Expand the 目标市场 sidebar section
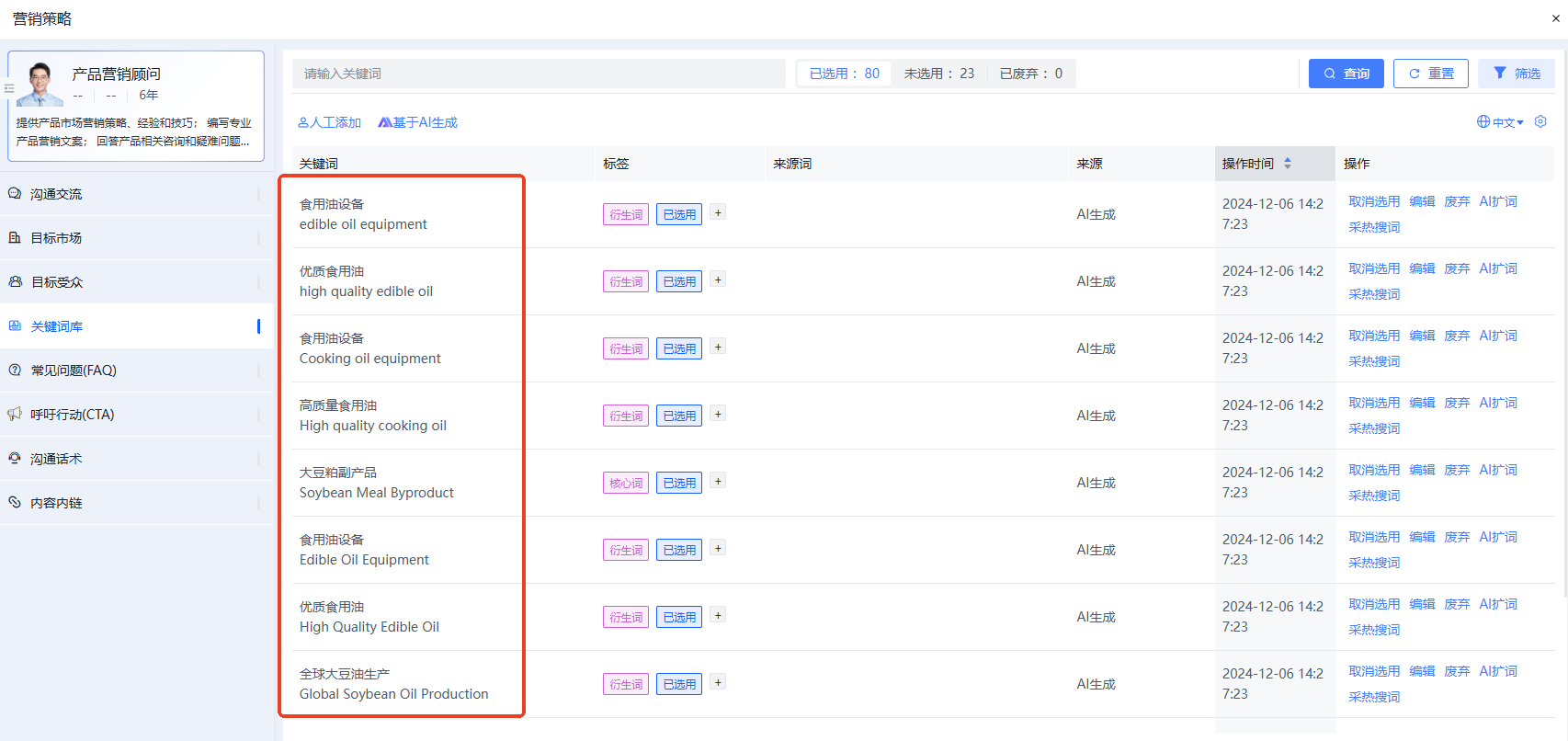 pyautogui.click(x=56, y=238)
